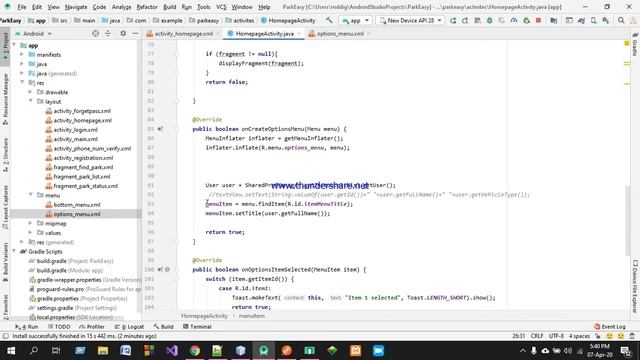Image resolution: width=640 pixels, height=360 pixels.
Task: Collapse the res folder
Action: [x=22, y=82]
